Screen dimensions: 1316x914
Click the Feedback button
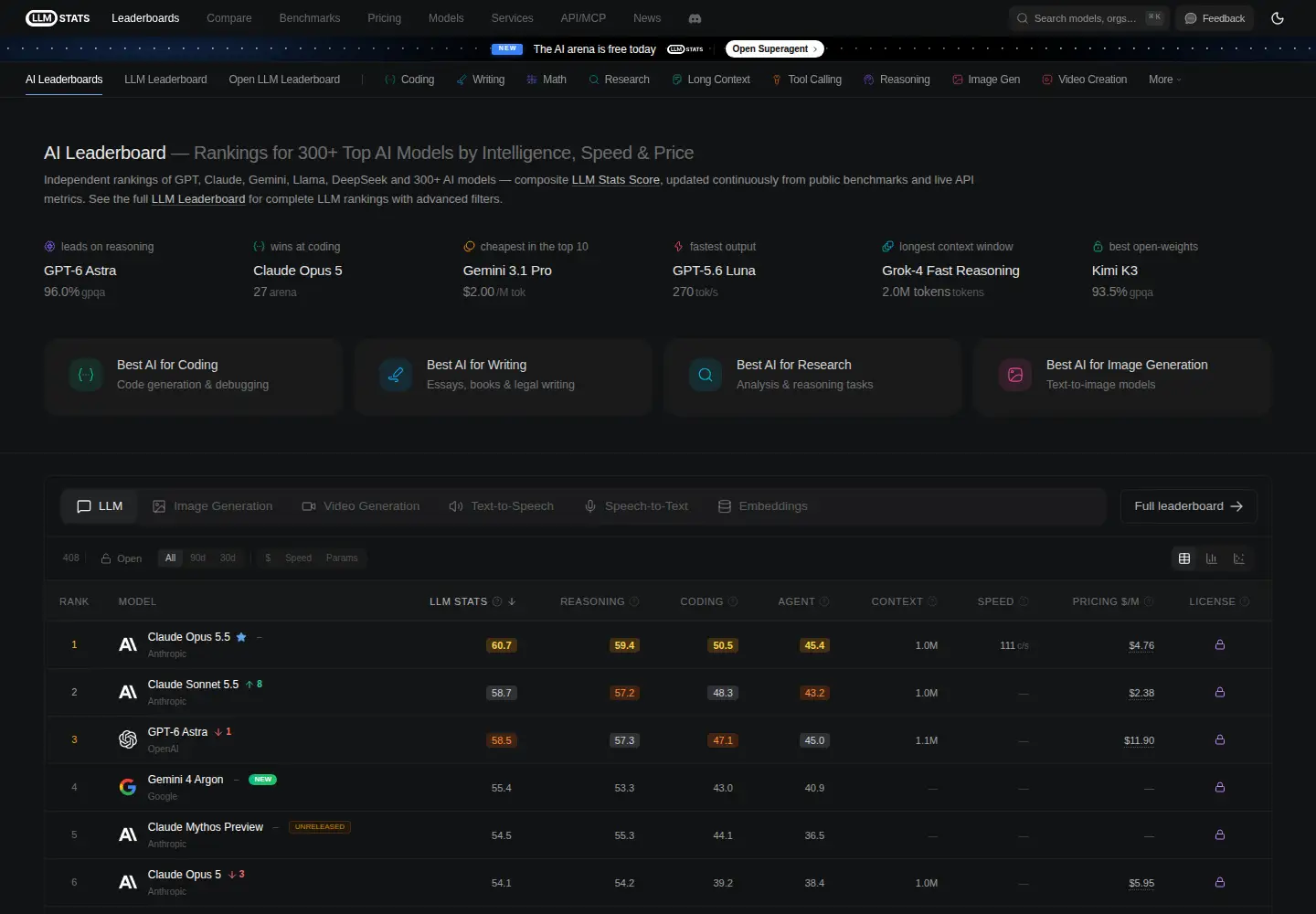pos(1215,18)
